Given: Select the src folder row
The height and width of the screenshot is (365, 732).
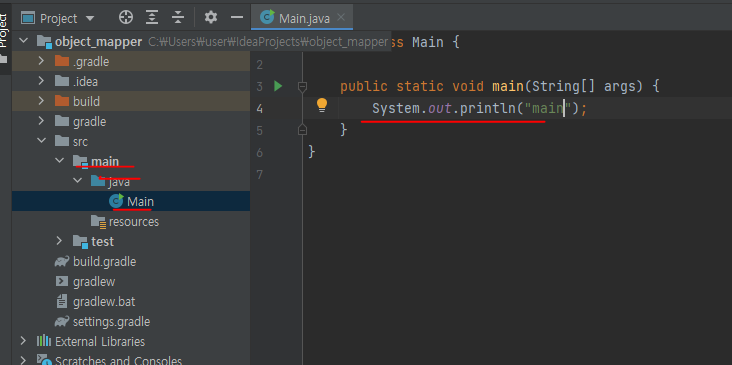Looking at the screenshot, I should coord(131,141).
